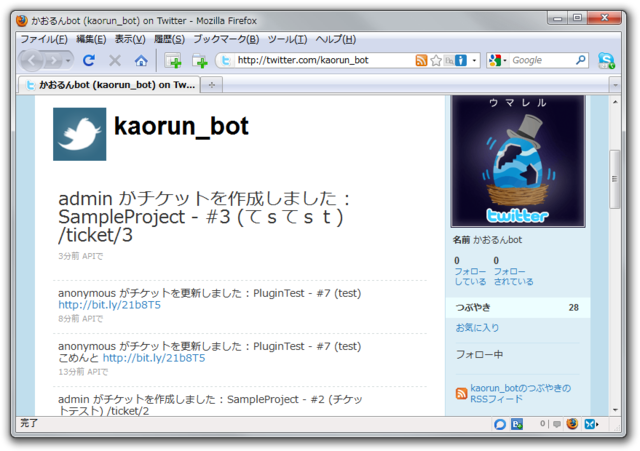Open the ファイル(F) menu

[44, 40]
